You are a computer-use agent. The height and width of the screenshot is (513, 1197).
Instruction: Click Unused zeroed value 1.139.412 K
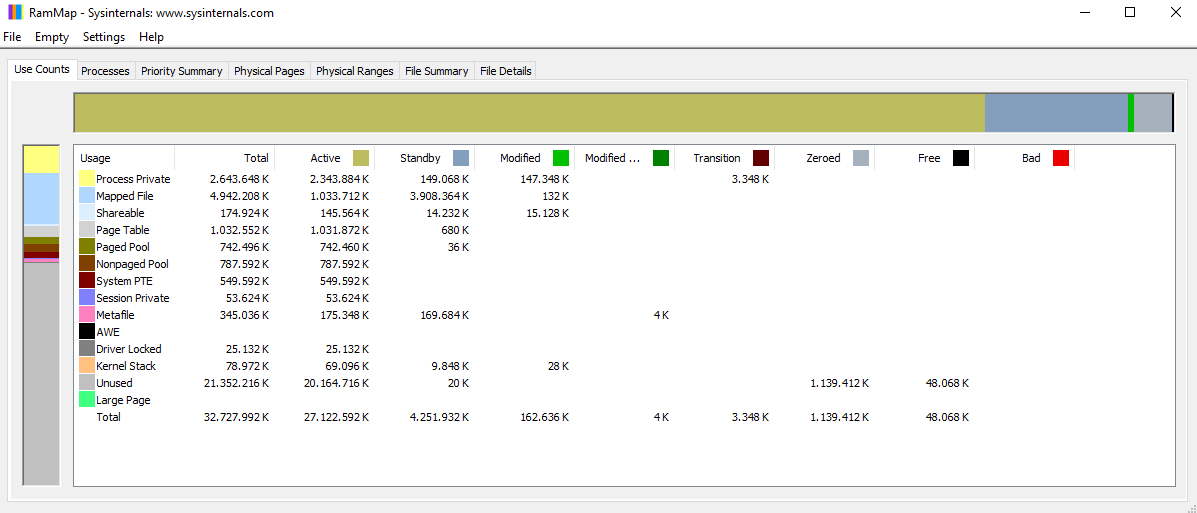tap(840, 383)
